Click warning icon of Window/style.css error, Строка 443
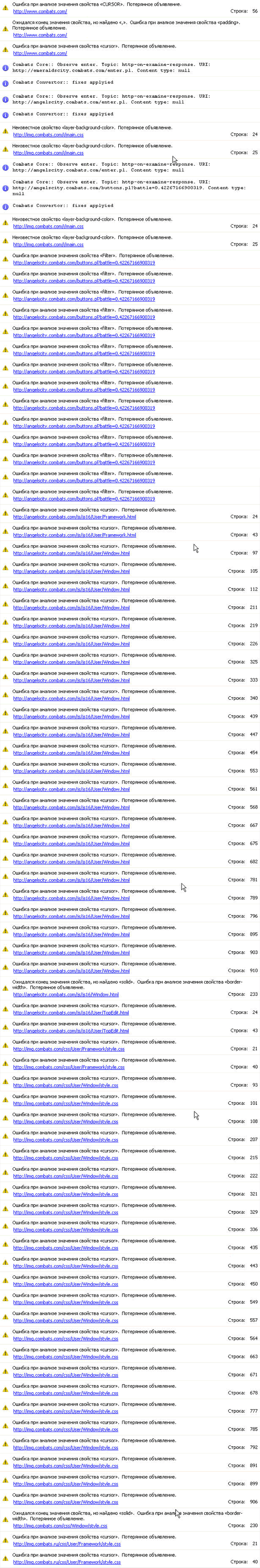260x1568 pixels. (5, 1262)
